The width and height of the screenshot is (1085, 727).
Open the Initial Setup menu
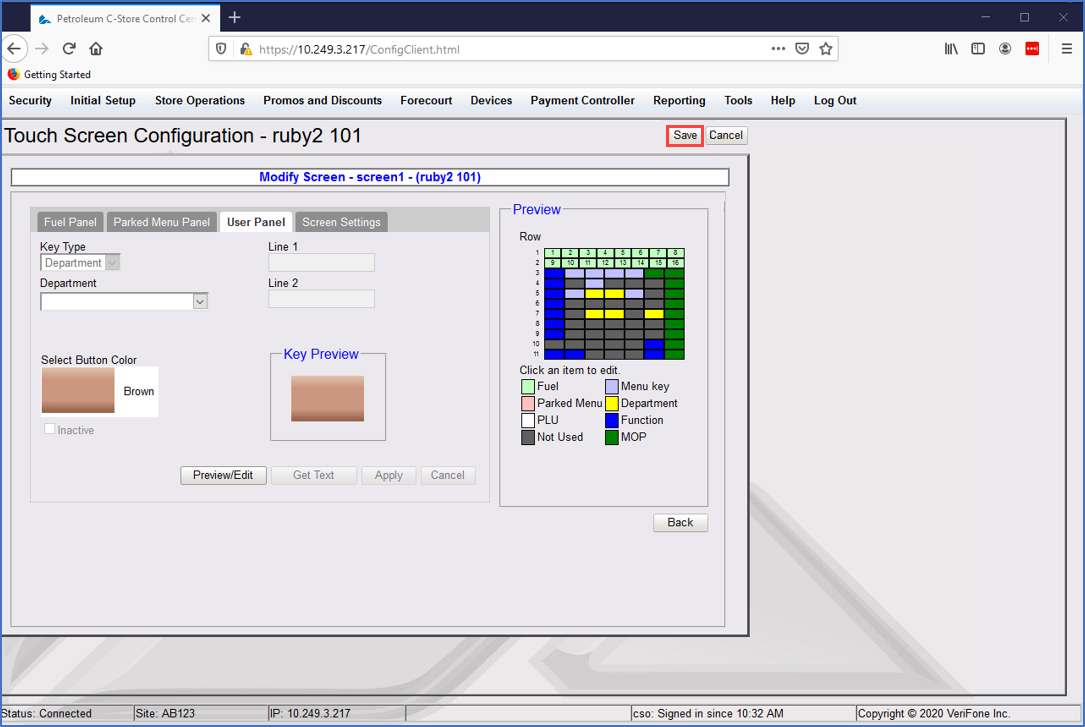(x=102, y=100)
